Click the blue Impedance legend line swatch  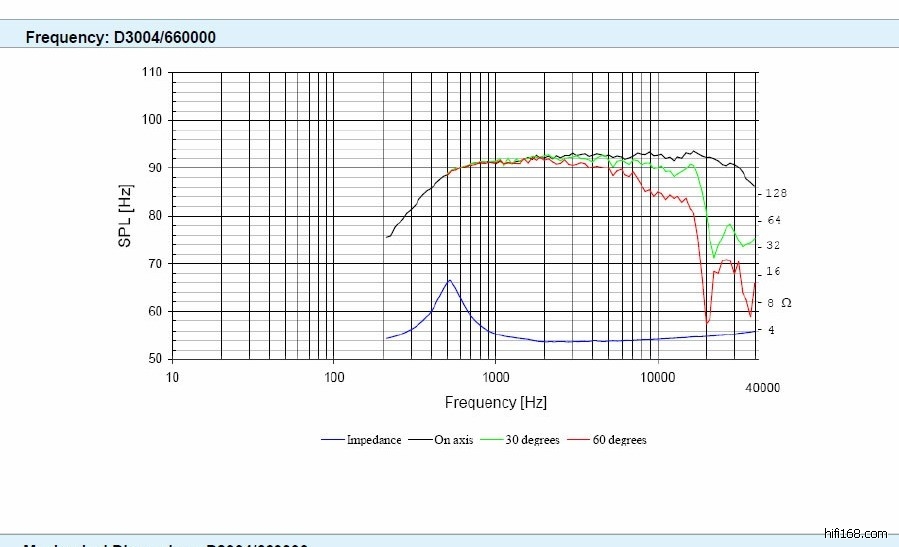tap(333, 440)
